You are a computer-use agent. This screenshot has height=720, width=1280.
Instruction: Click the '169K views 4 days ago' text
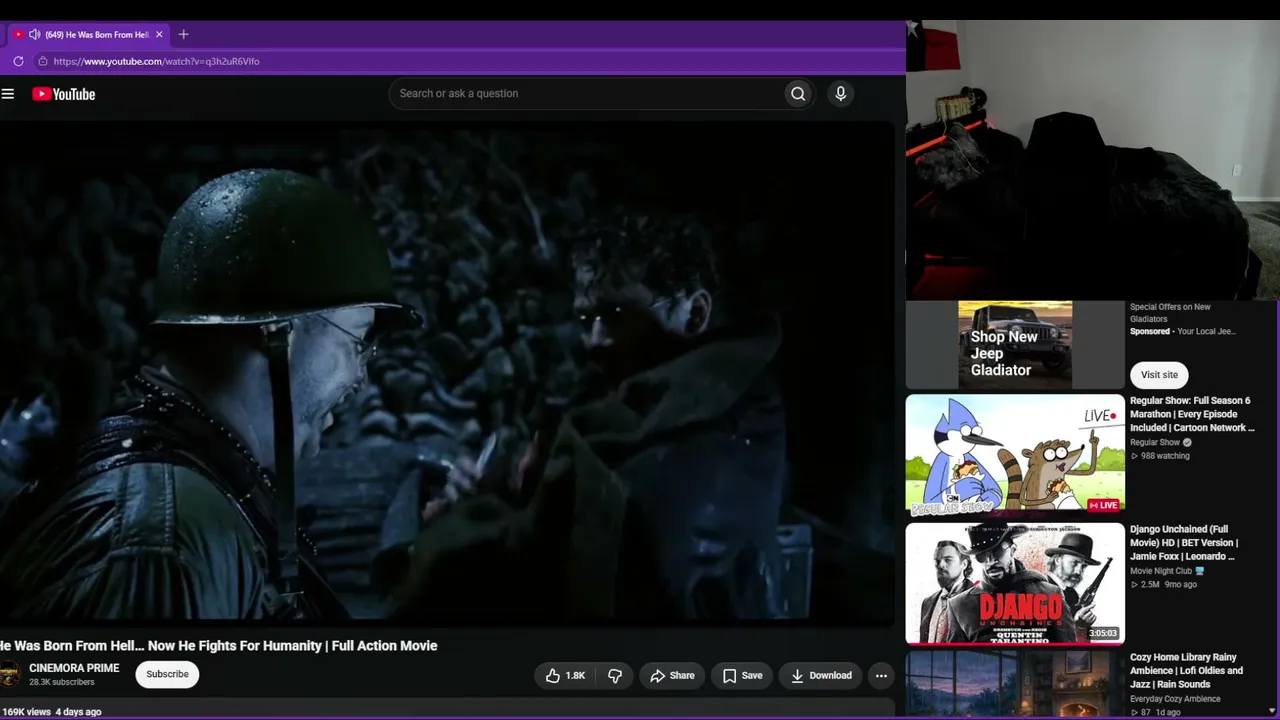click(51, 712)
